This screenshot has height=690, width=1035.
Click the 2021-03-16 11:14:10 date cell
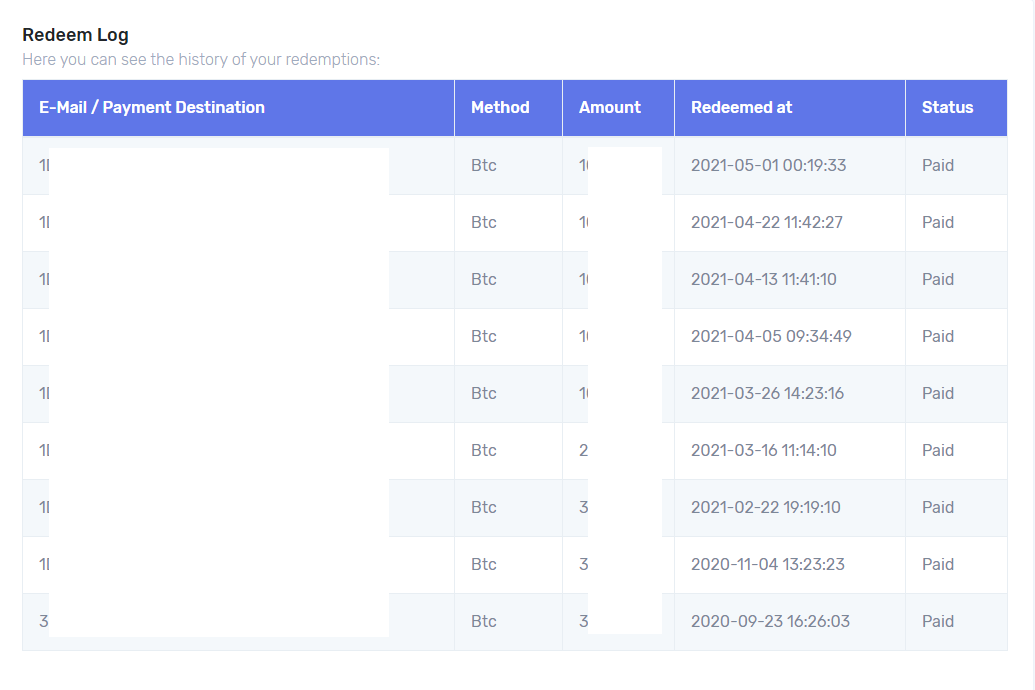[763, 450]
